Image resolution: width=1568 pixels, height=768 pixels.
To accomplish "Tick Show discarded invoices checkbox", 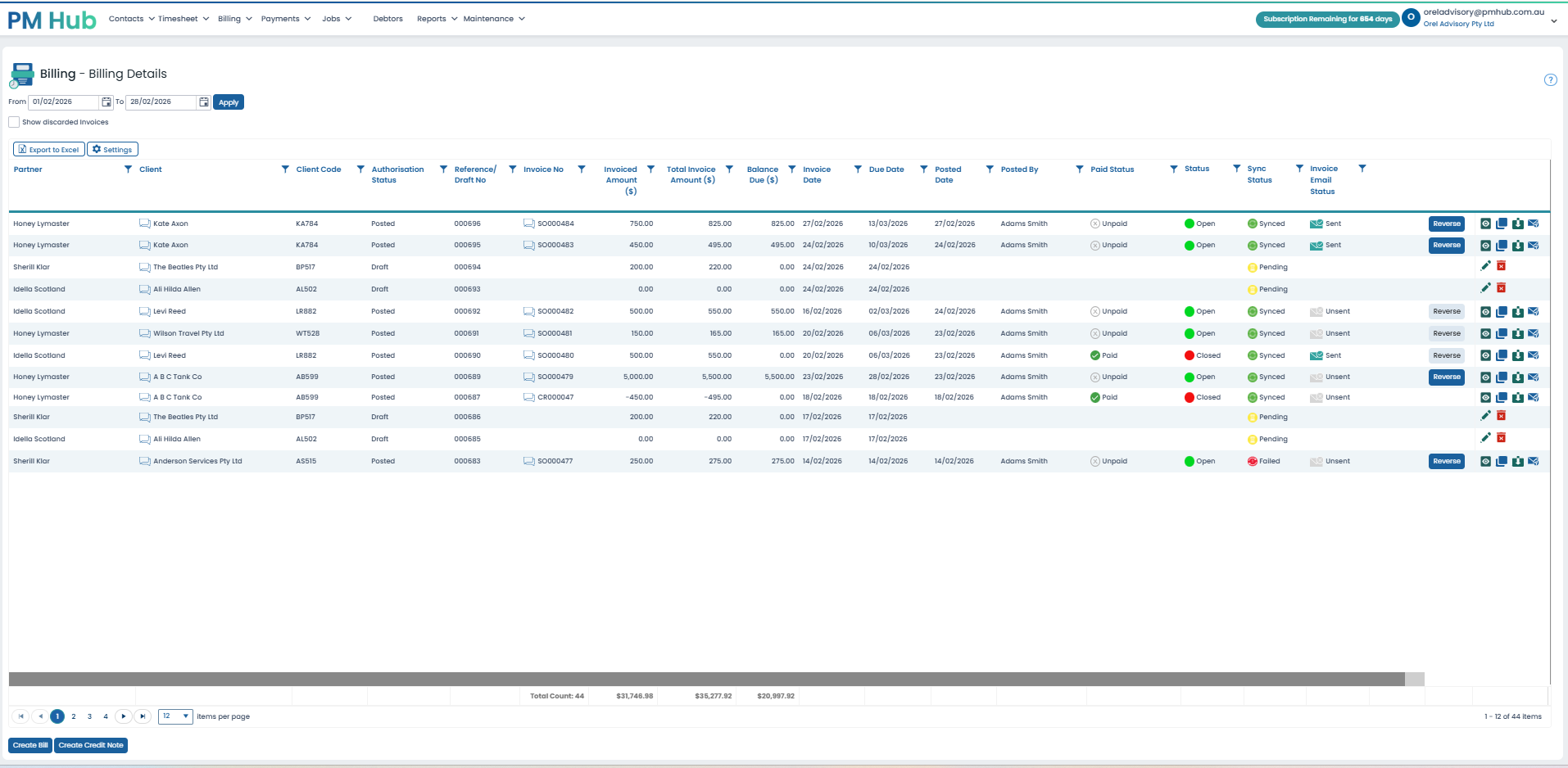I will (14, 122).
